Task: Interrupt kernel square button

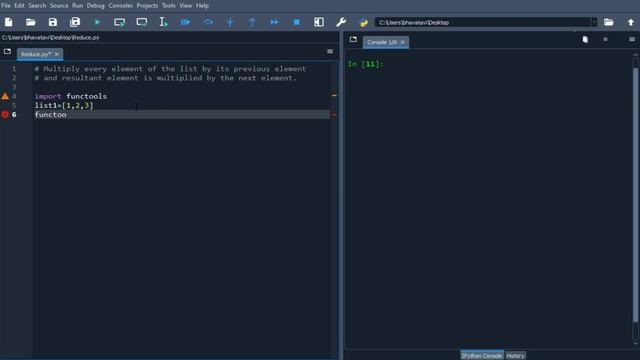Action: pos(605,39)
